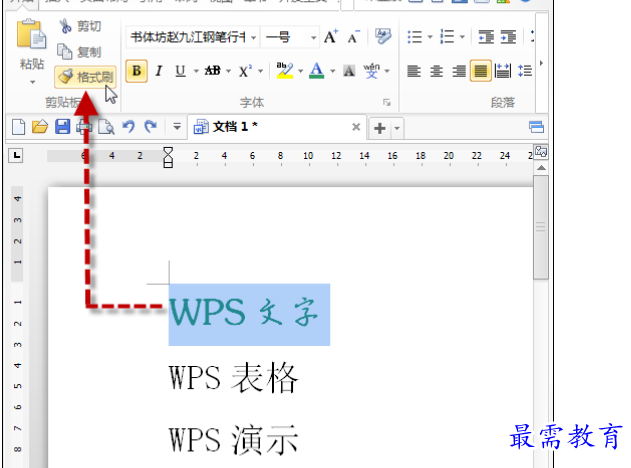The height and width of the screenshot is (468, 631).
Task: Align paragraph text right
Action: (x=459, y=71)
